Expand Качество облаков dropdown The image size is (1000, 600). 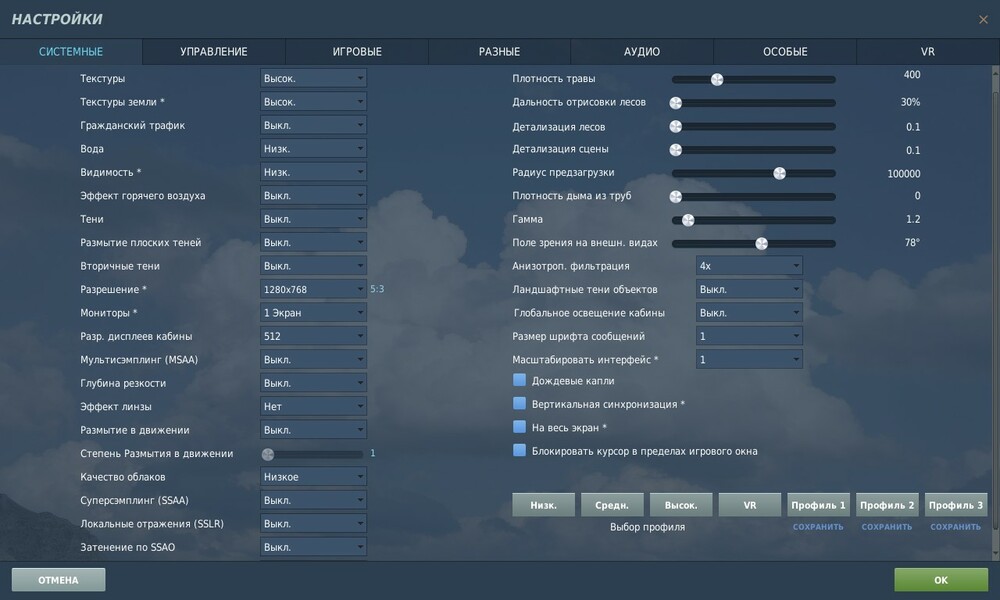pos(313,477)
